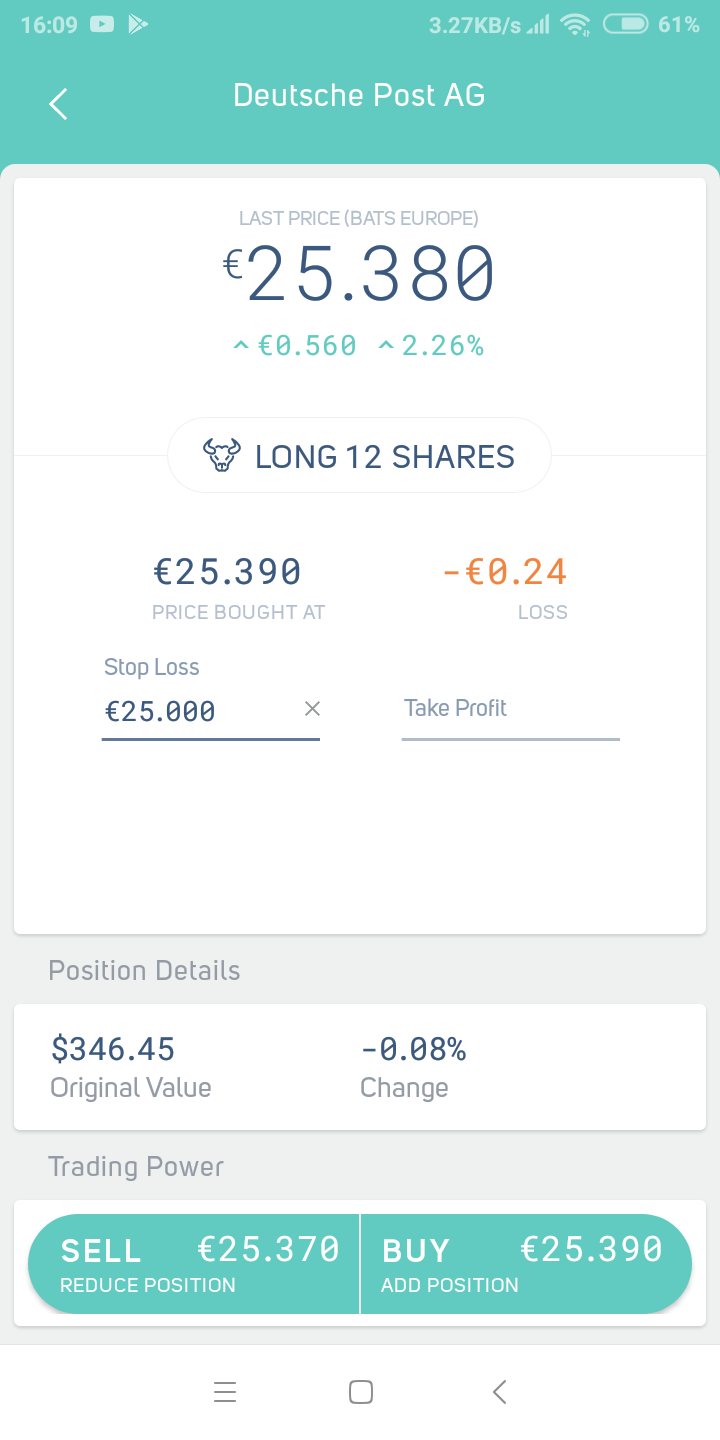Edit the Stop Loss €25.000 field
Viewport: 720px width, 1440px height.
[x=195, y=711]
